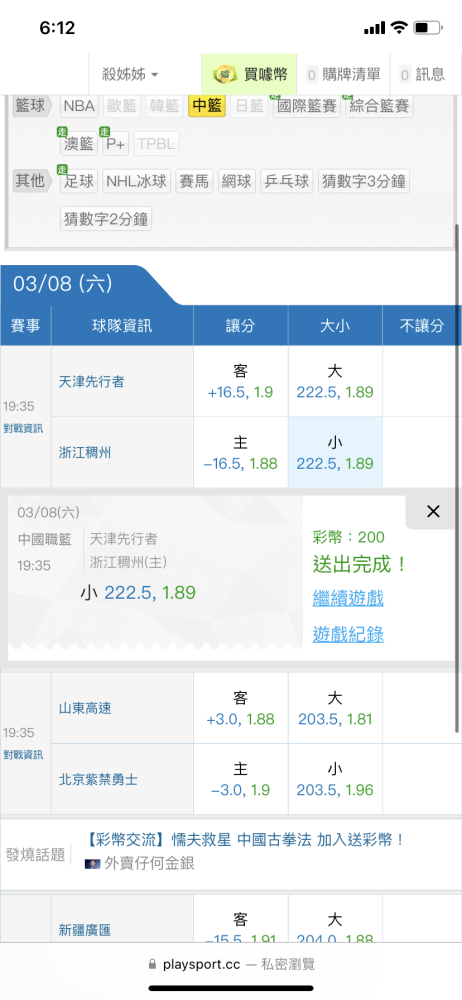Open 購牌清單 purchase list

[x=345, y=75]
